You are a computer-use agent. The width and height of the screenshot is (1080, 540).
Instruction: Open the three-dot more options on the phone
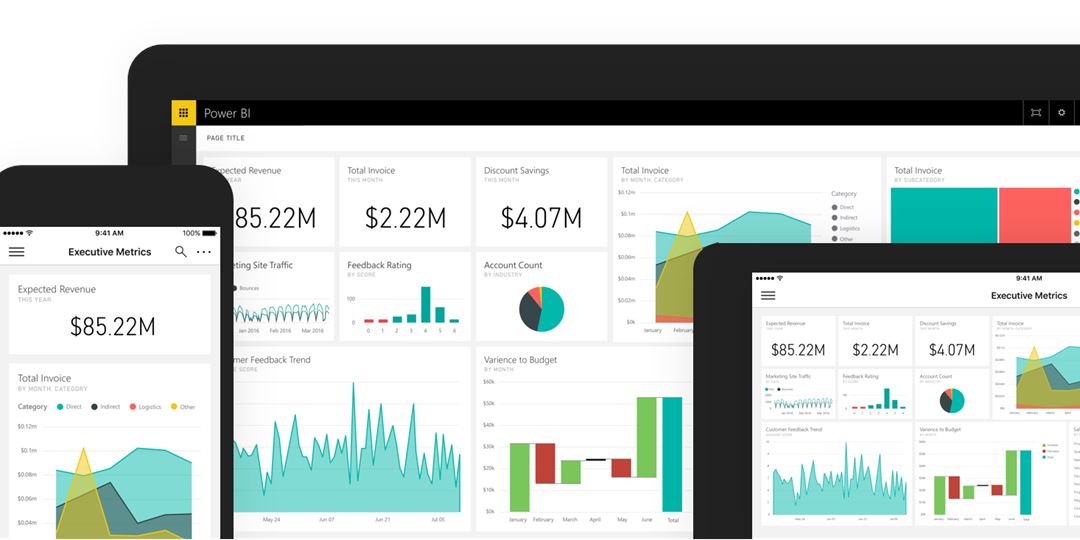pos(204,252)
